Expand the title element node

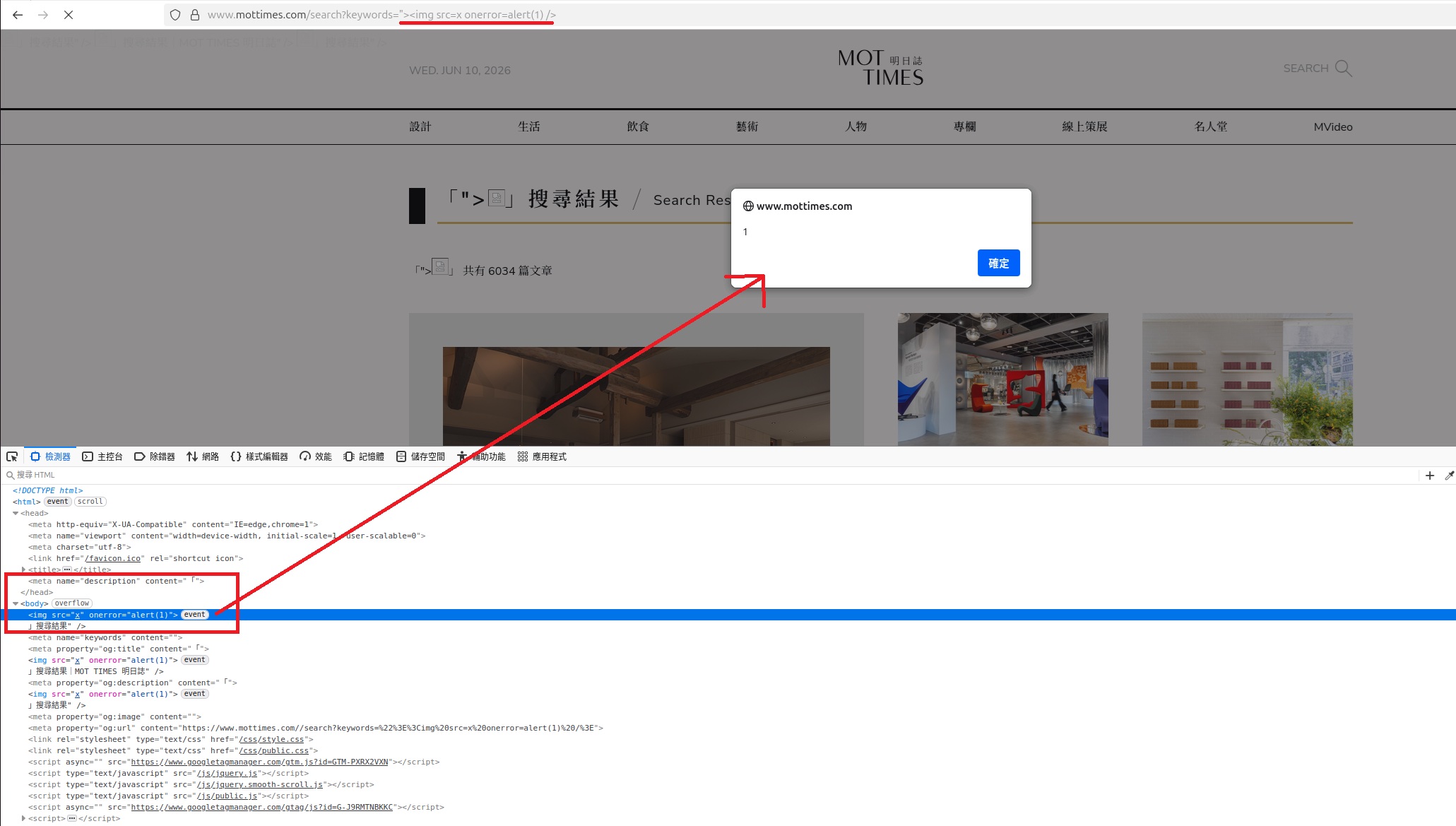[24, 570]
